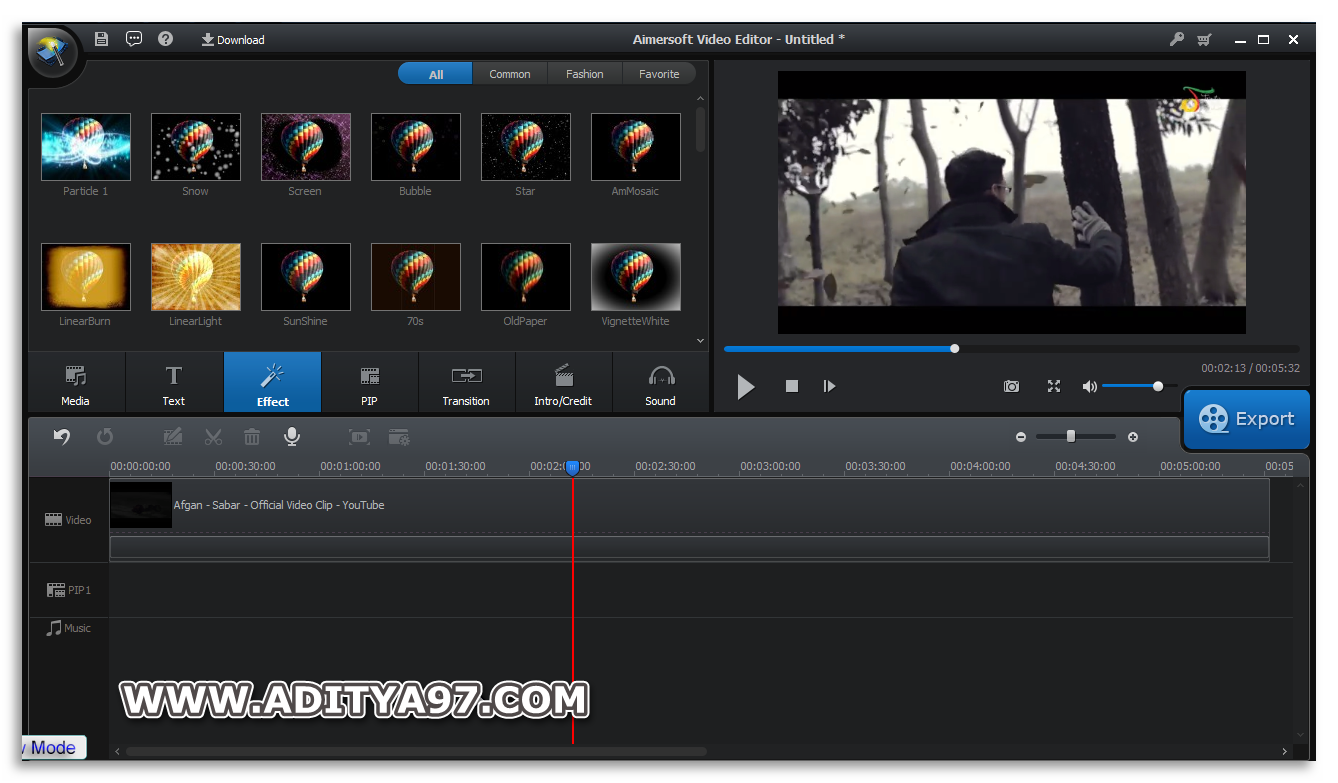1338x783 pixels.
Task: Click the Download button in title bar
Action: (233, 40)
